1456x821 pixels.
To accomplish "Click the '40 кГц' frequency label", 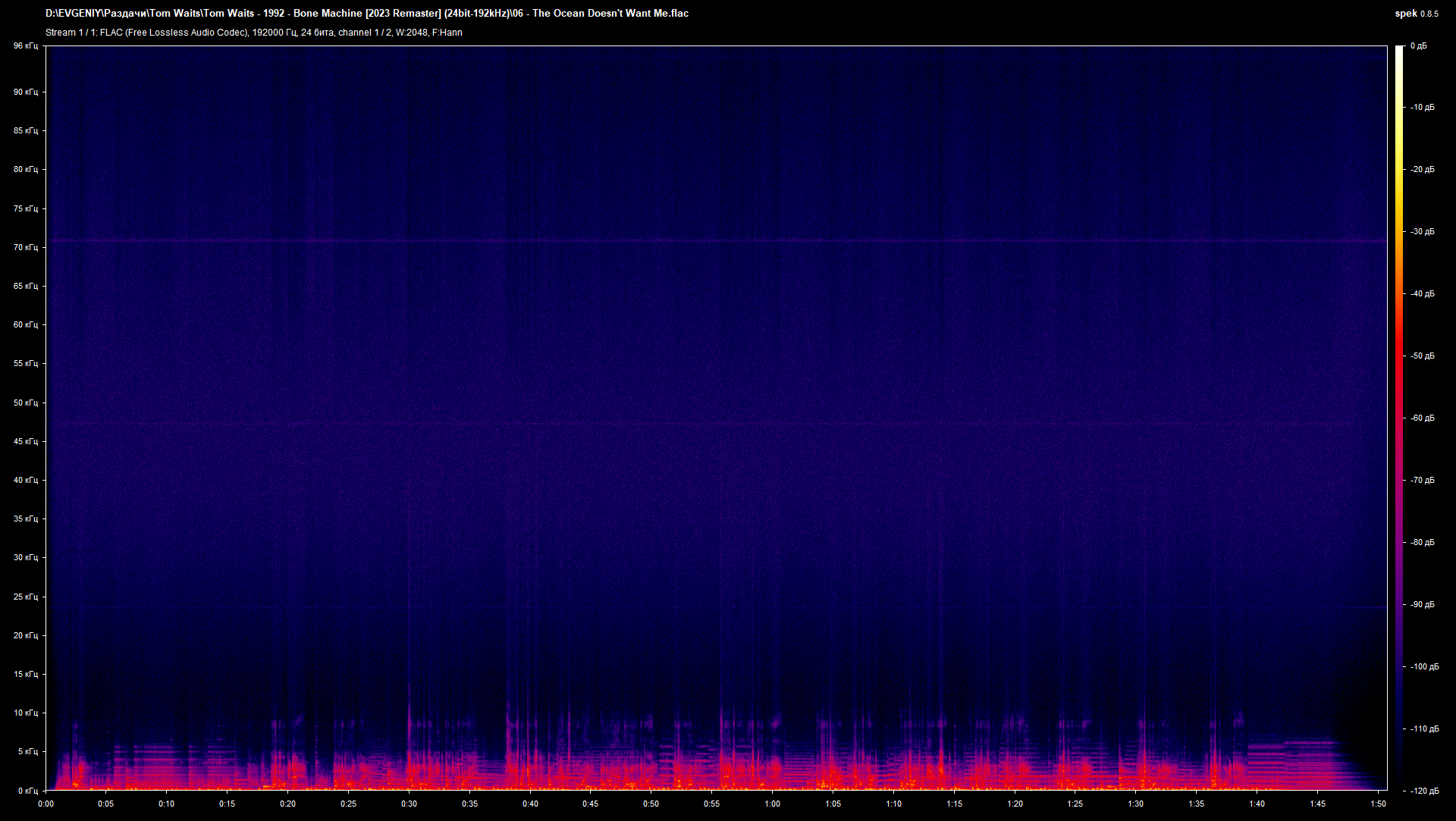I will click(26, 481).
